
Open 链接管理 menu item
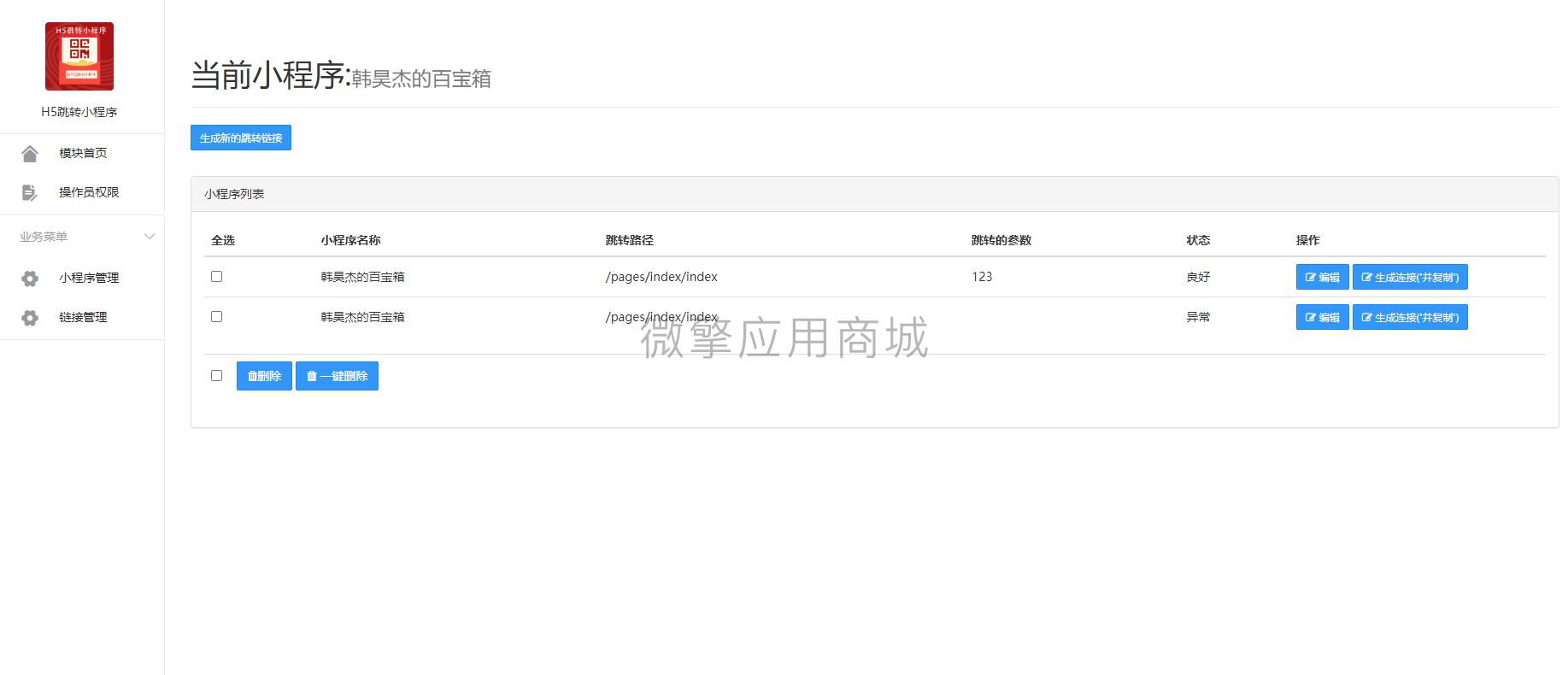point(82,318)
